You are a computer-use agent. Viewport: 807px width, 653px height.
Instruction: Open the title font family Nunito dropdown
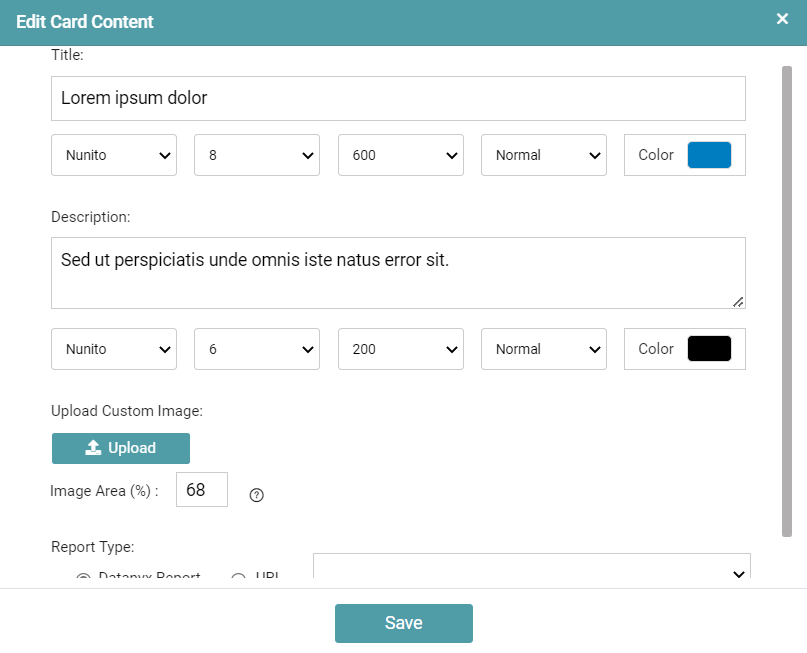pos(114,155)
